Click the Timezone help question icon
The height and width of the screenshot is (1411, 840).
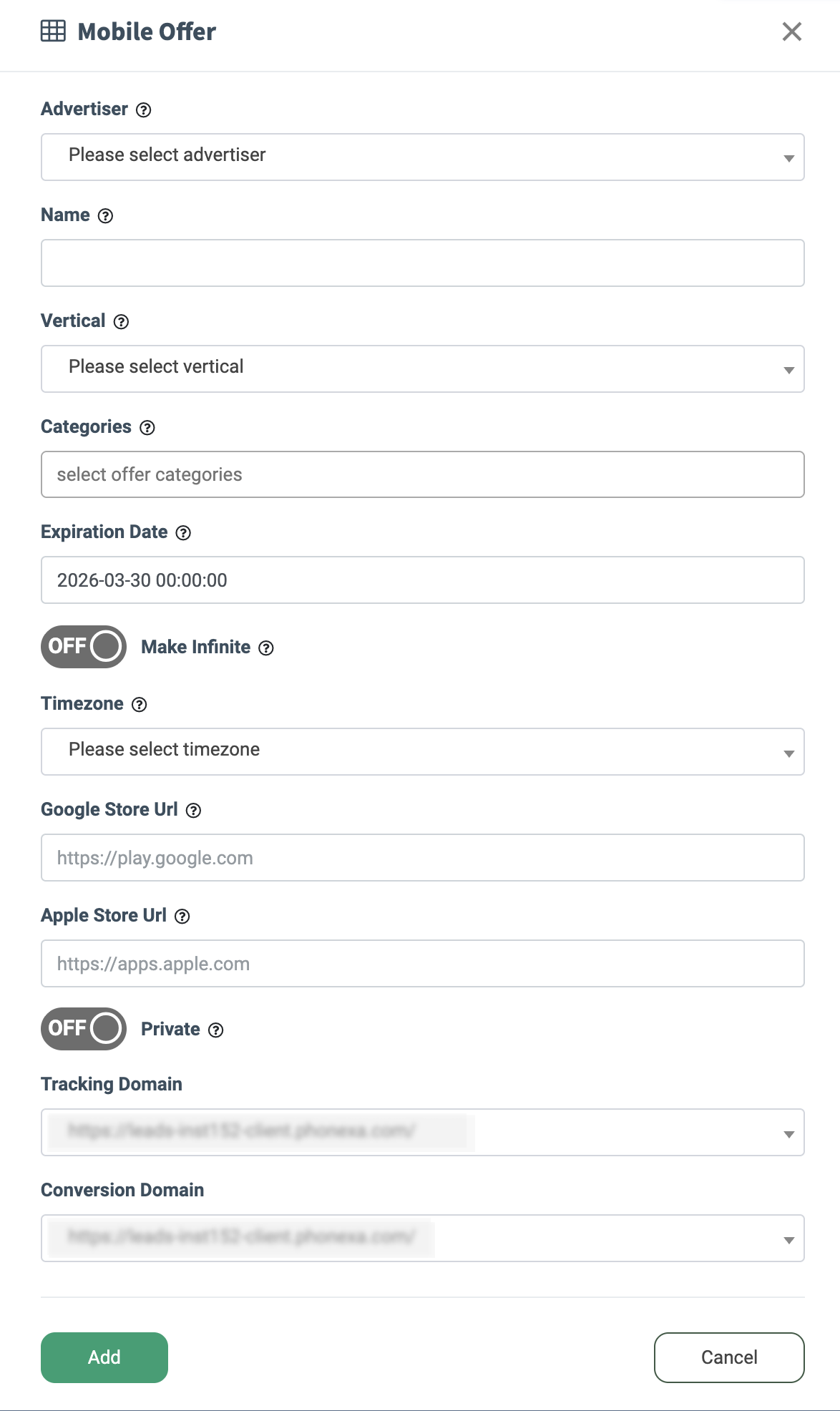[140, 705]
